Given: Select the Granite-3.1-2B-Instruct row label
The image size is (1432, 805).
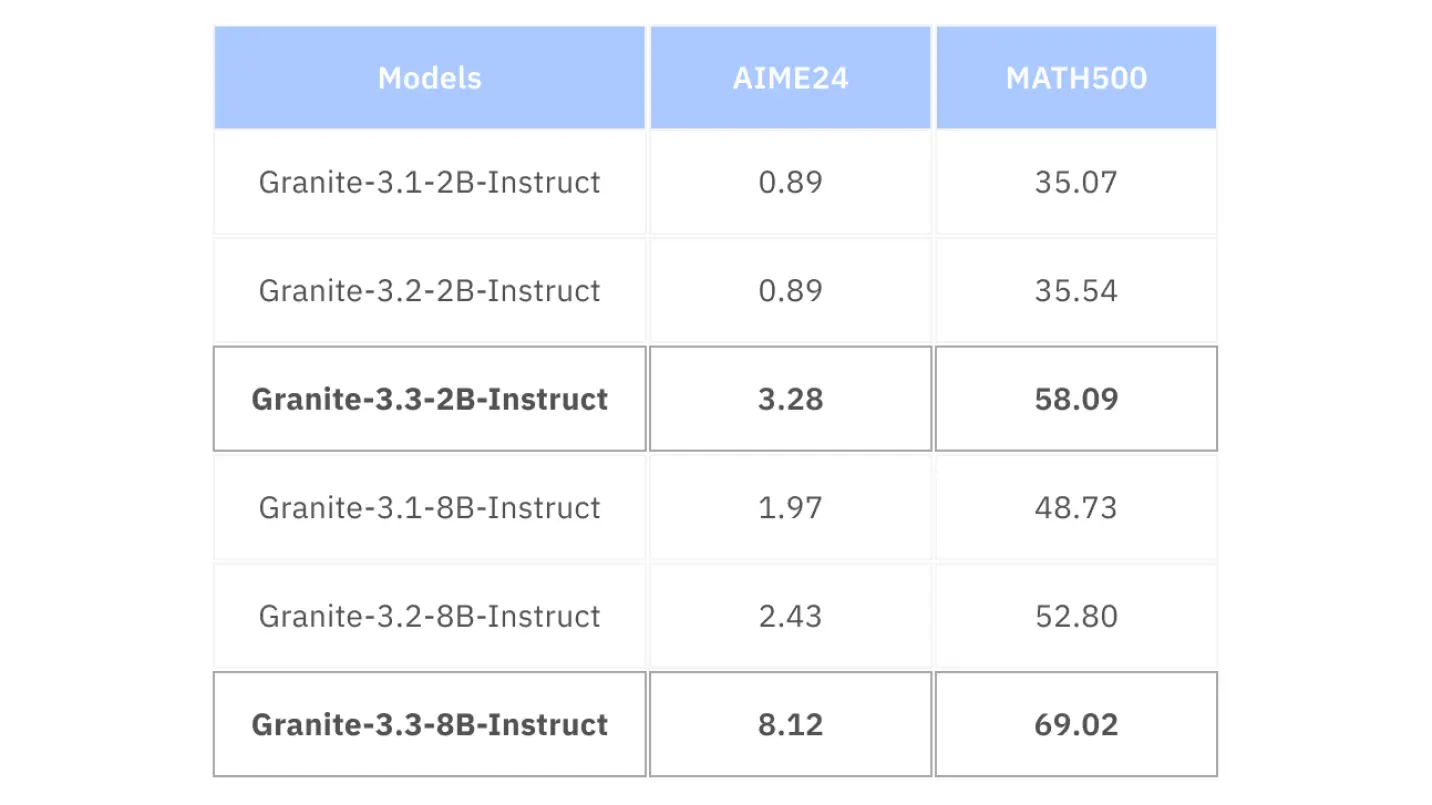Looking at the screenshot, I should (x=429, y=182).
